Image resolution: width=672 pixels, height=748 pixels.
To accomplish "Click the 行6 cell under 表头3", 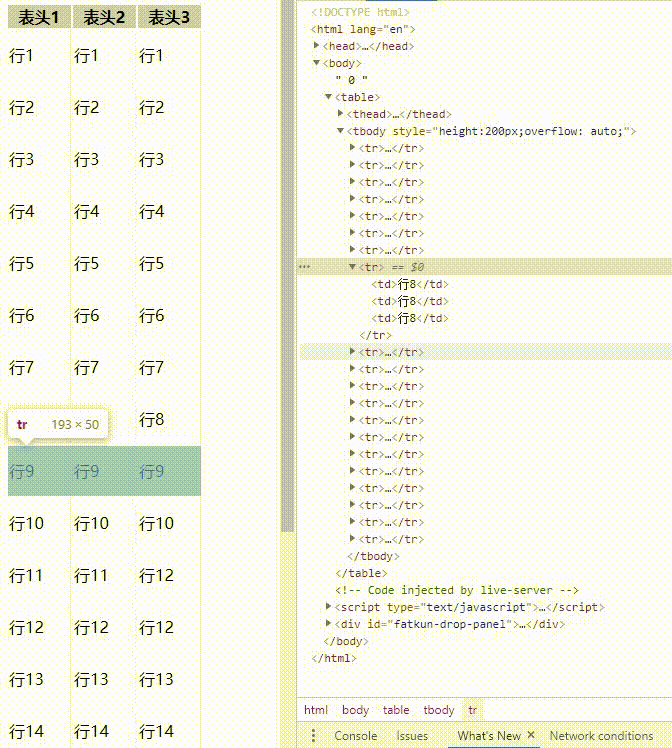I will [x=151, y=316].
